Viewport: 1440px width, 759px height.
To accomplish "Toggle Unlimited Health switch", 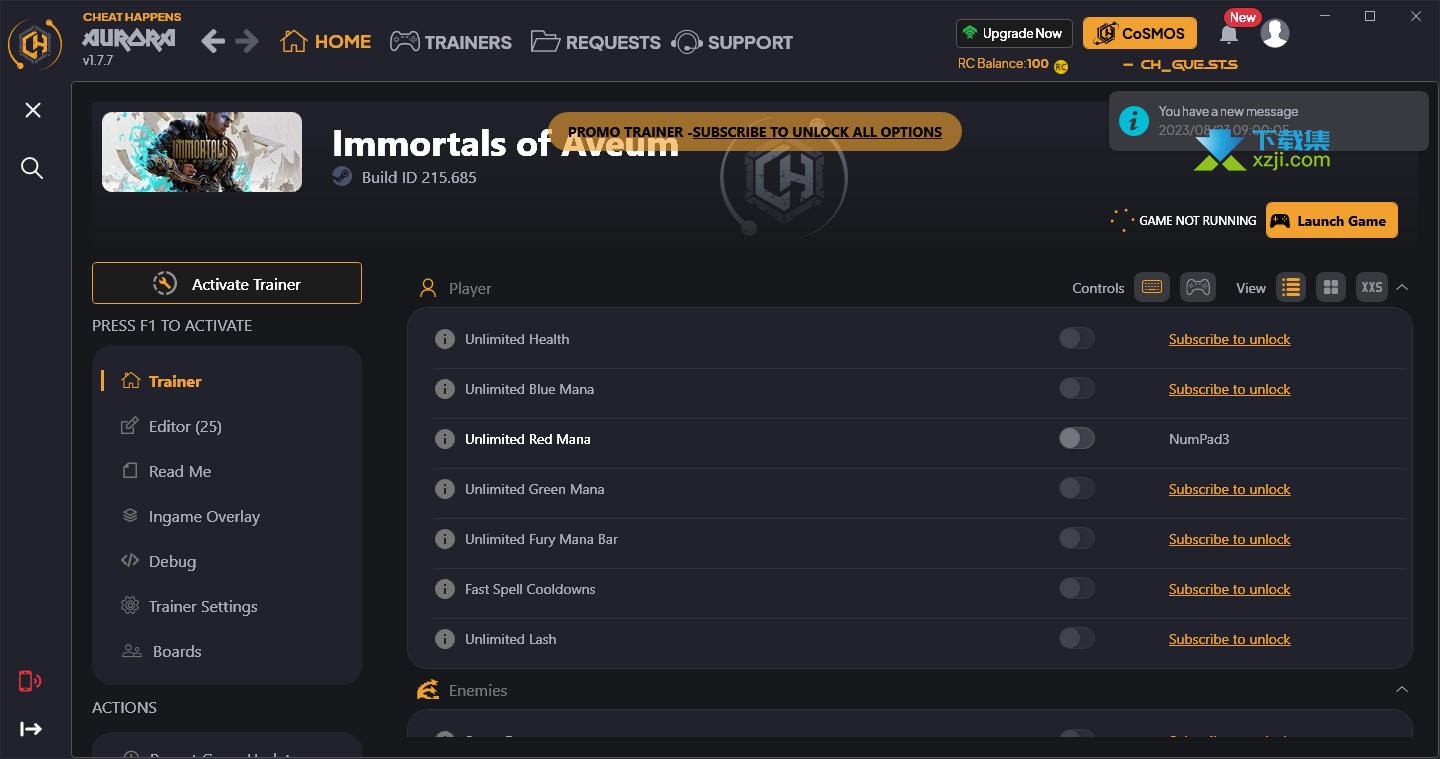I will (x=1077, y=338).
